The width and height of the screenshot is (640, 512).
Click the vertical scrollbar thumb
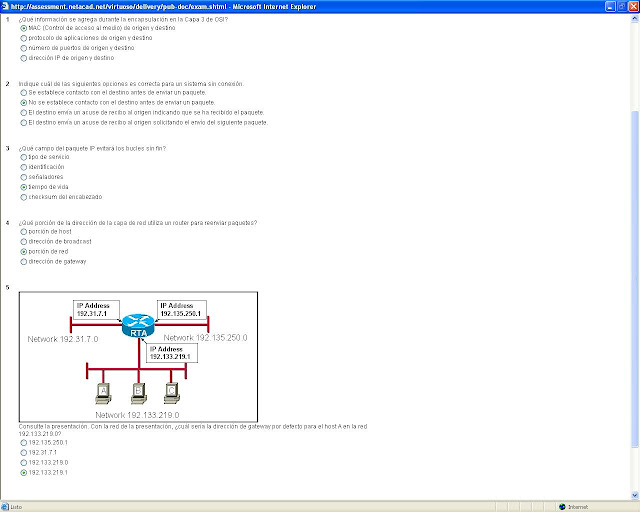tap(635, 280)
